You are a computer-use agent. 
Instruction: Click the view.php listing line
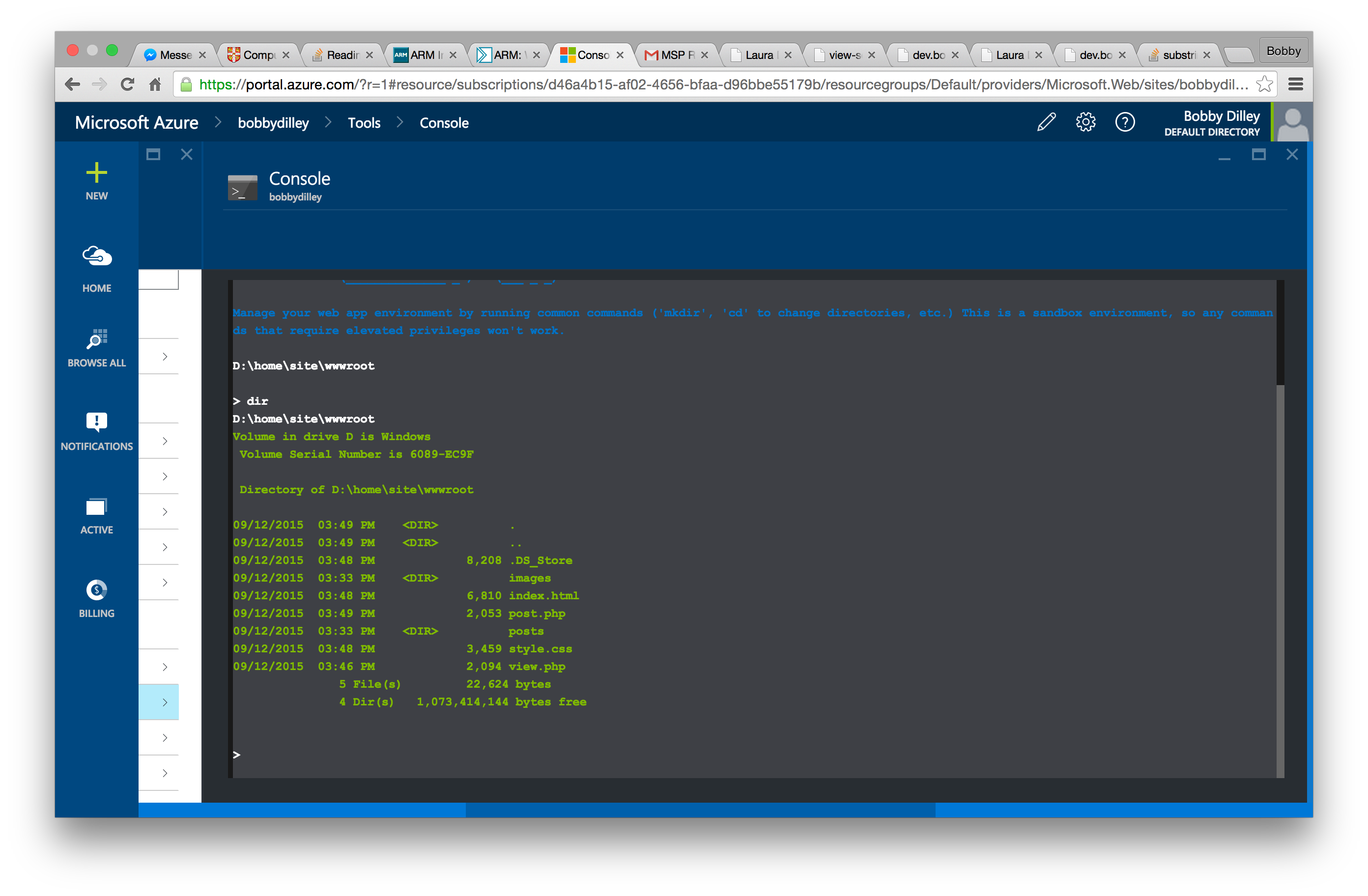click(x=399, y=666)
